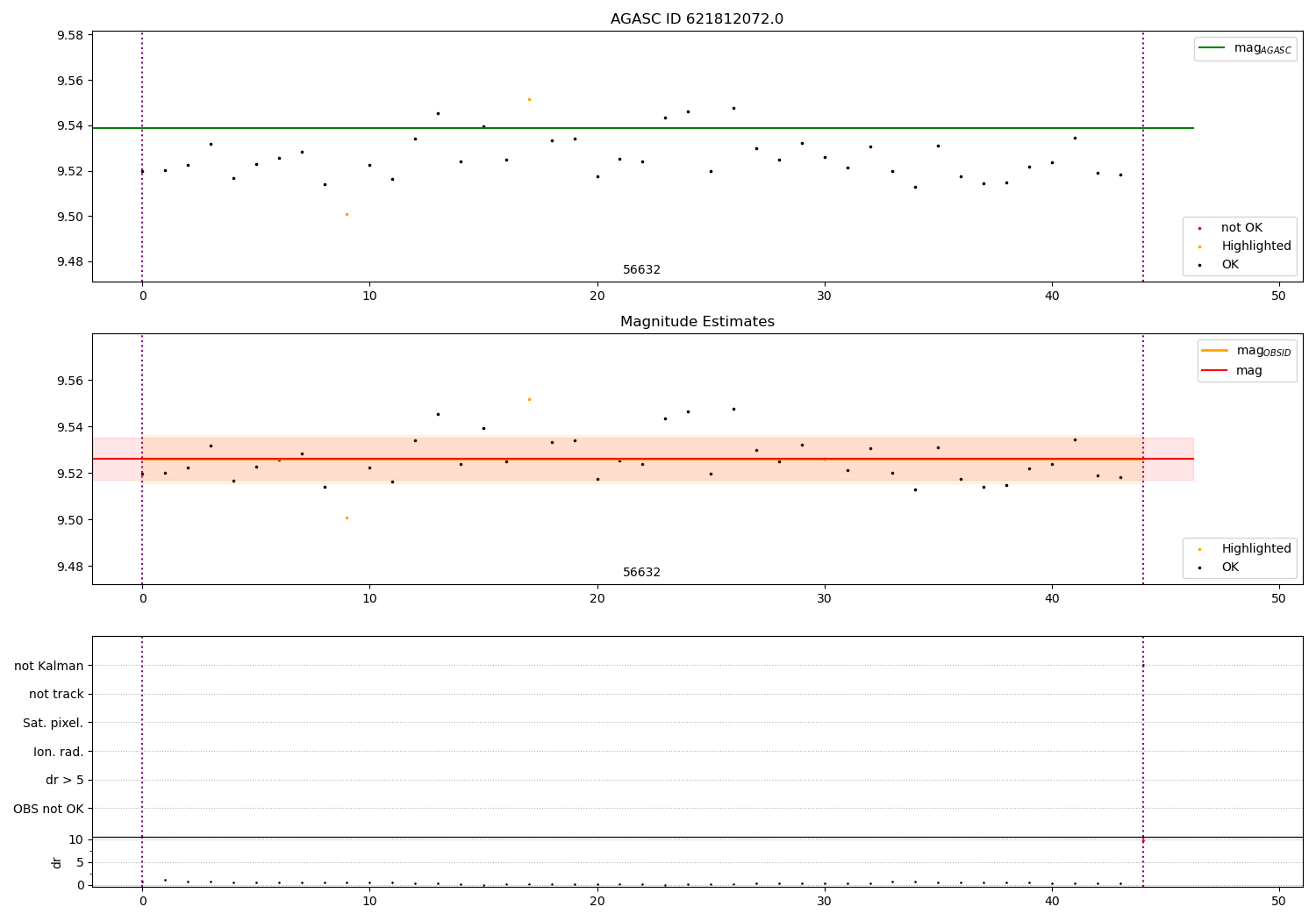This screenshot has width=1316, height=921.
Task: Click '30' x-tick label of Magnitude Estimates plot
Action: [825, 598]
